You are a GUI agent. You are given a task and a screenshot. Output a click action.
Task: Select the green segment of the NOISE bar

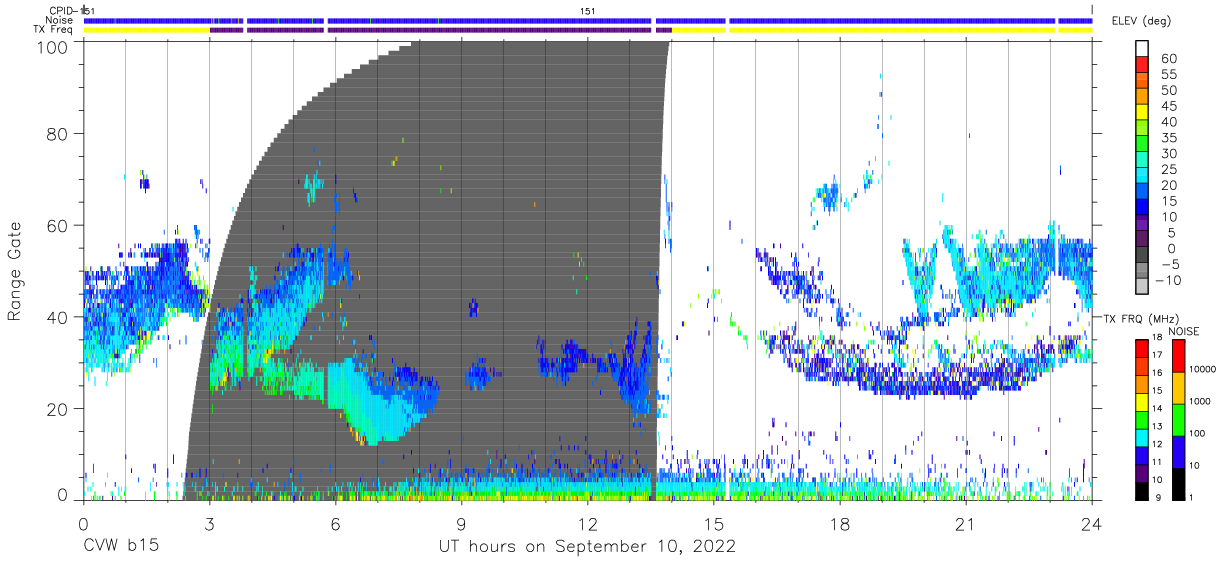pos(1180,419)
